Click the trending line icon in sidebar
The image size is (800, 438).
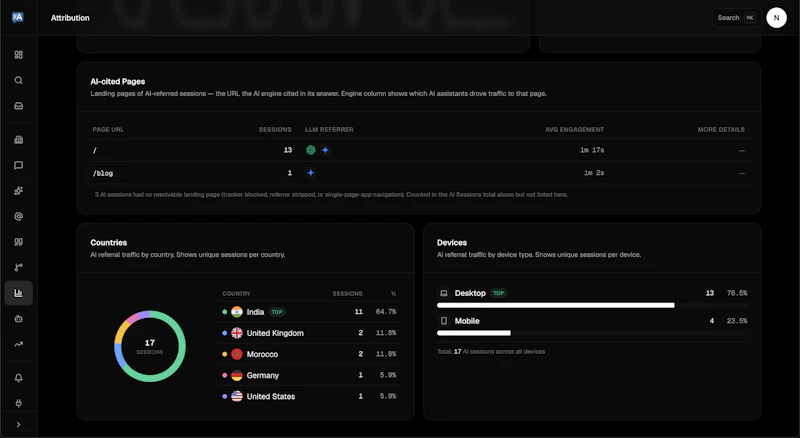coord(18,344)
